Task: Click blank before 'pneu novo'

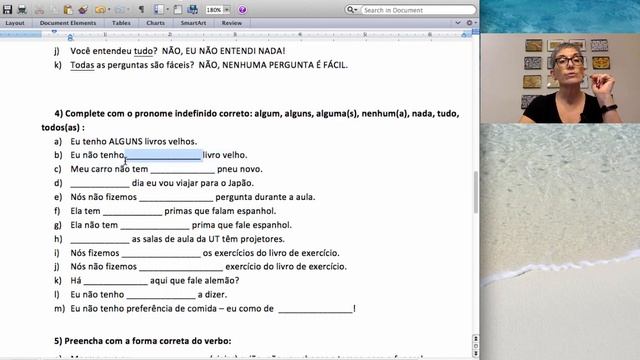Action: [182, 169]
